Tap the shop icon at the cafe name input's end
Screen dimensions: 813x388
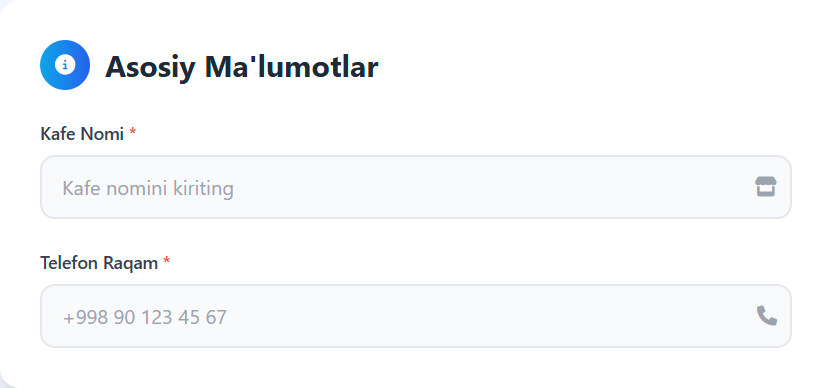pos(765,187)
